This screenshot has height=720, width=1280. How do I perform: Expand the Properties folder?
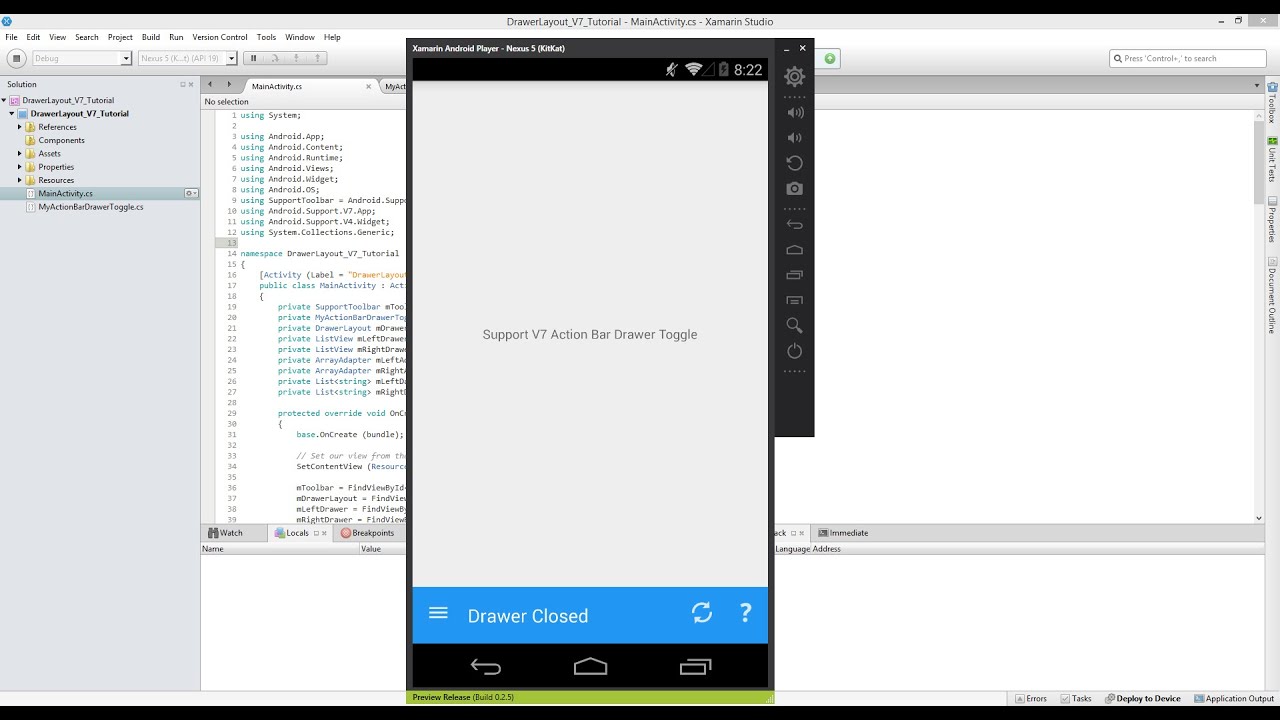click(x=19, y=167)
